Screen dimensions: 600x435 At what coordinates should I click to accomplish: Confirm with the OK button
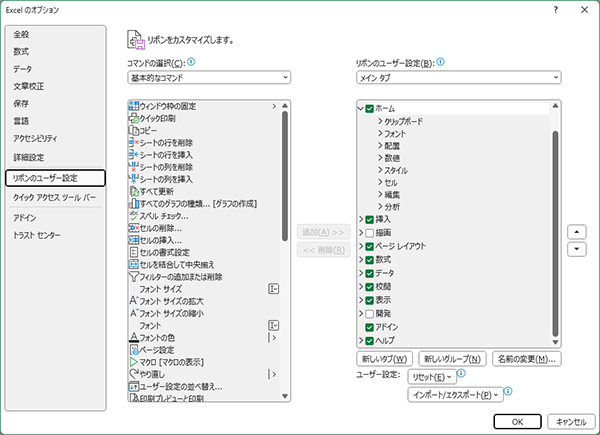click(x=517, y=422)
